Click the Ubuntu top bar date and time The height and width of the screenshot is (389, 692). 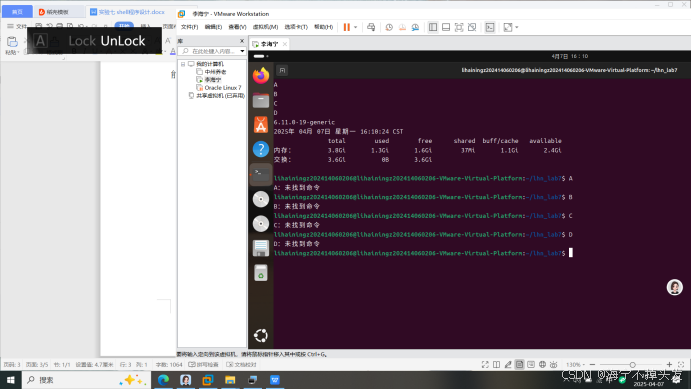click(570, 57)
